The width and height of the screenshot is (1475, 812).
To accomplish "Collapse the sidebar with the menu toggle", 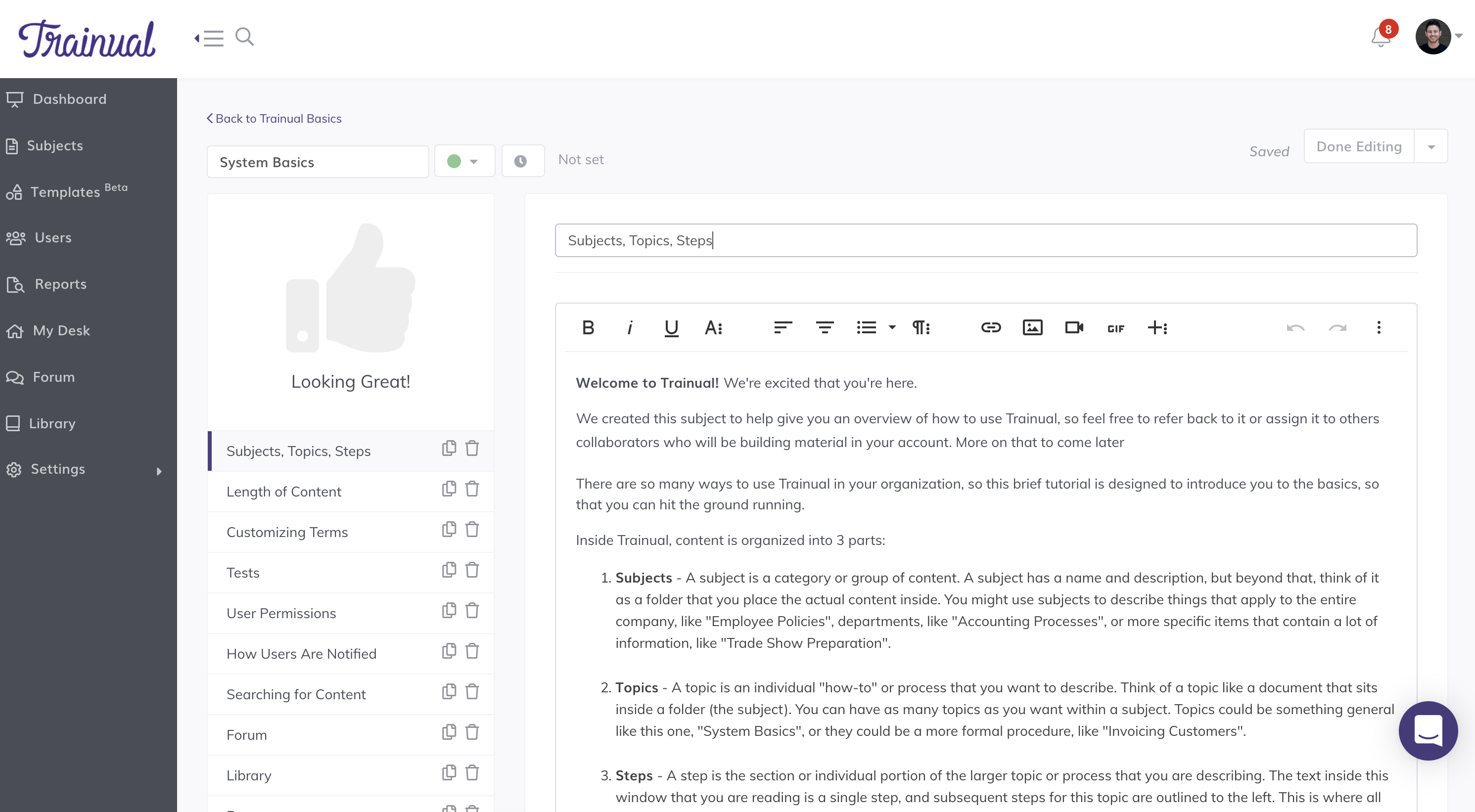I will 209,38.
